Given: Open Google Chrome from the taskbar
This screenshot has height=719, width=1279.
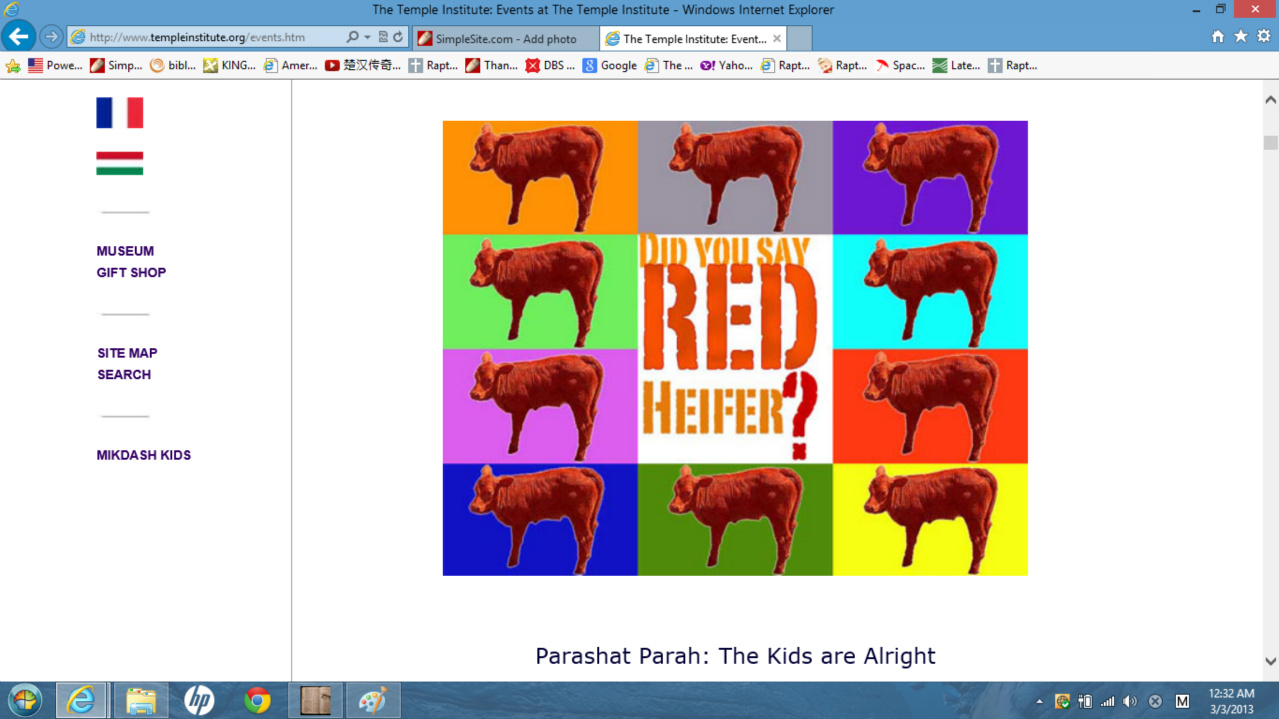Looking at the screenshot, I should click(257, 700).
